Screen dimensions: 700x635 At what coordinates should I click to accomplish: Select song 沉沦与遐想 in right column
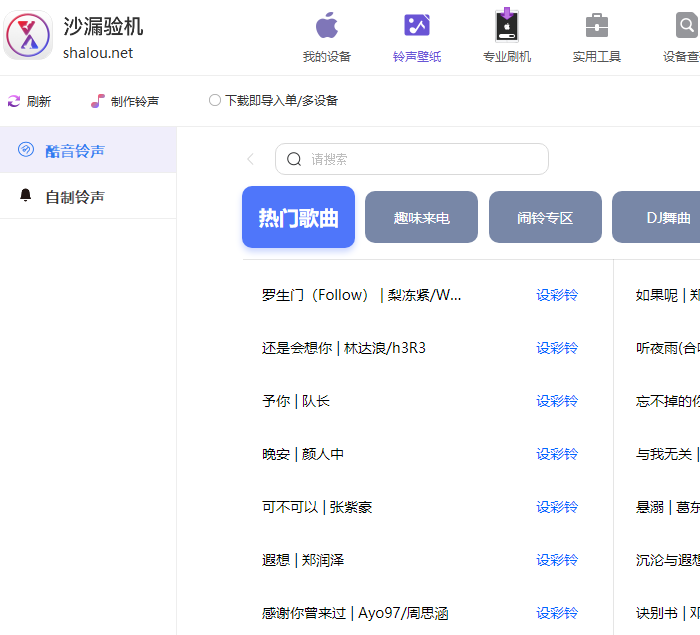[x=667, y=560]
